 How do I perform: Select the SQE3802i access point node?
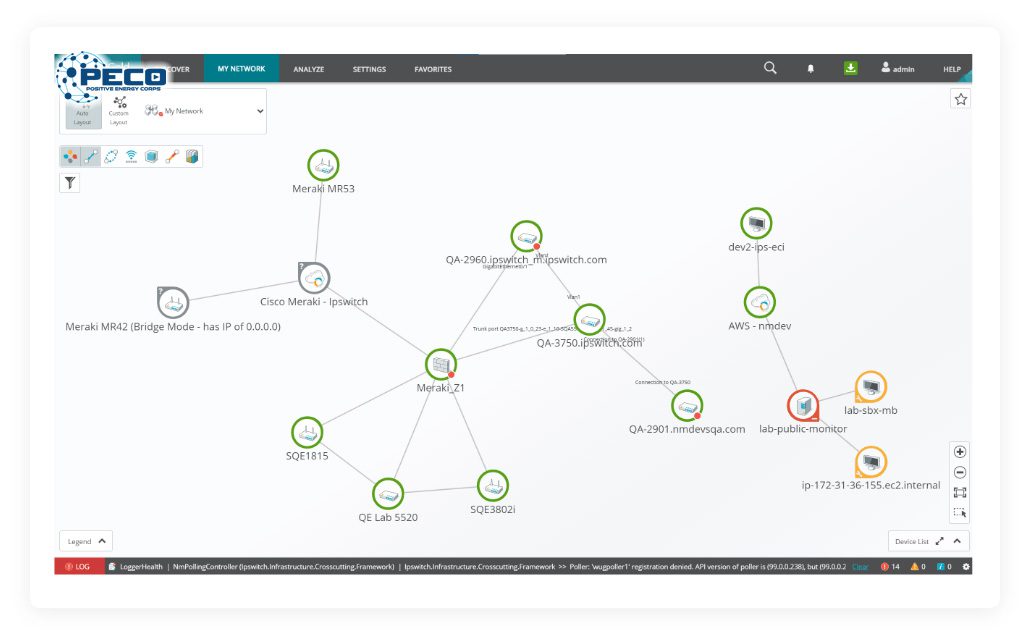493,486
